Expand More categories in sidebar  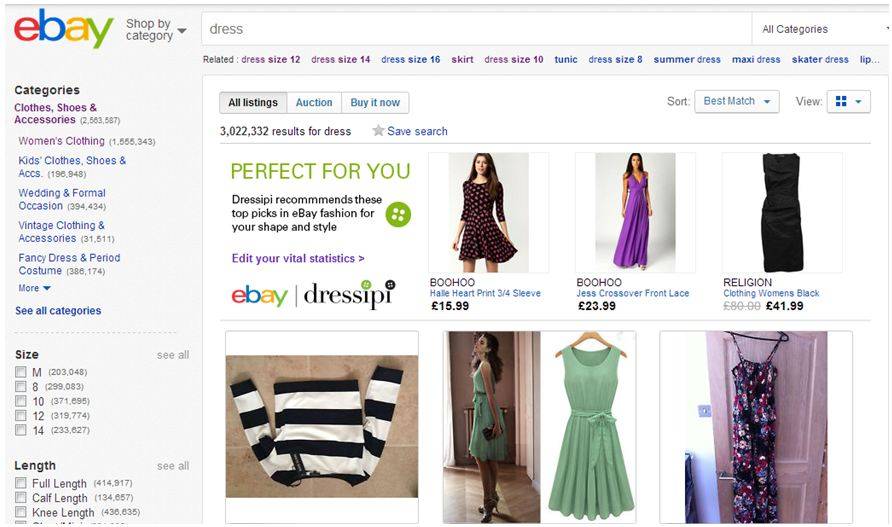pos(34,288)
